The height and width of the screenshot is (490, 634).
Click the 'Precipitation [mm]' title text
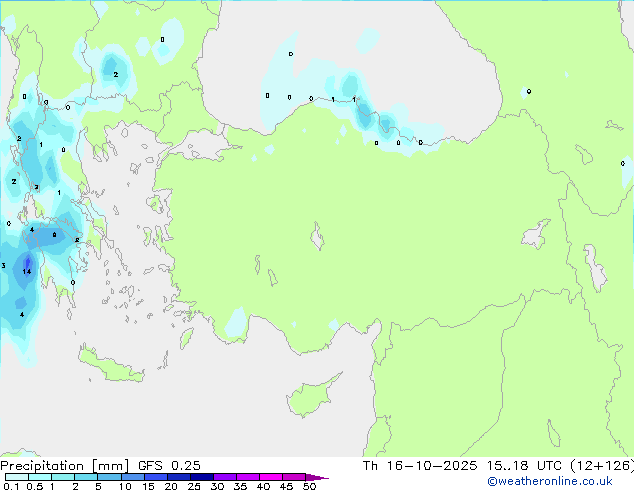tap(65, 466)
